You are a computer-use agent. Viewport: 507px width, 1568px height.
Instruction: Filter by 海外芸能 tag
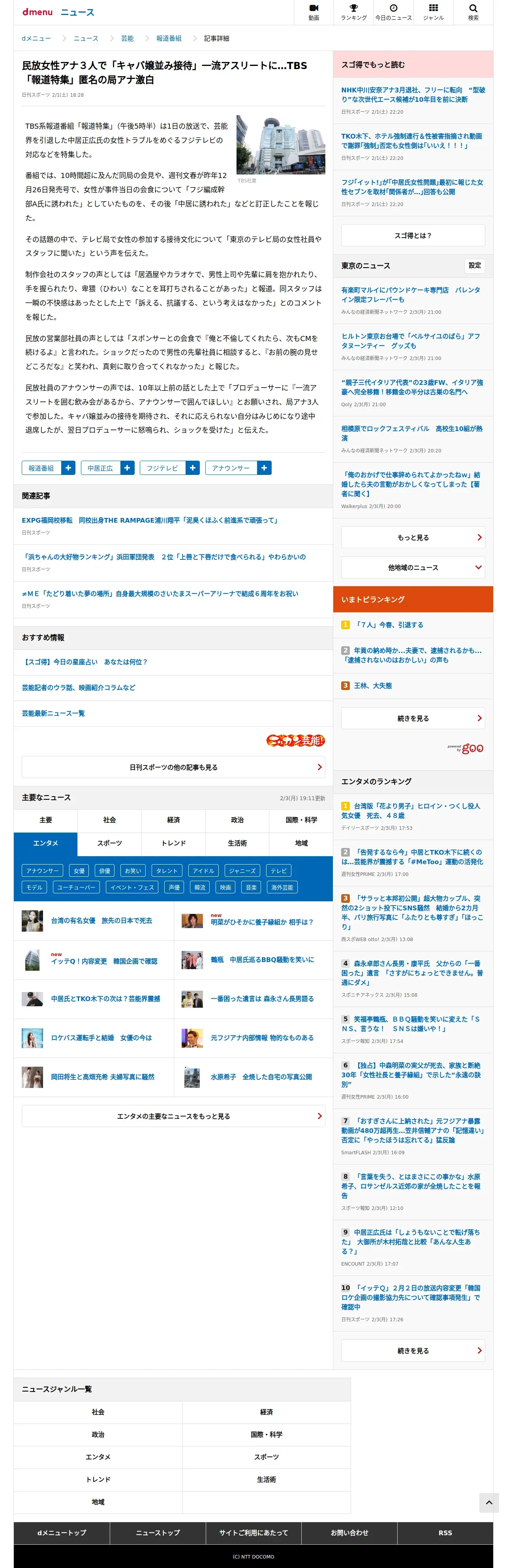282,887
